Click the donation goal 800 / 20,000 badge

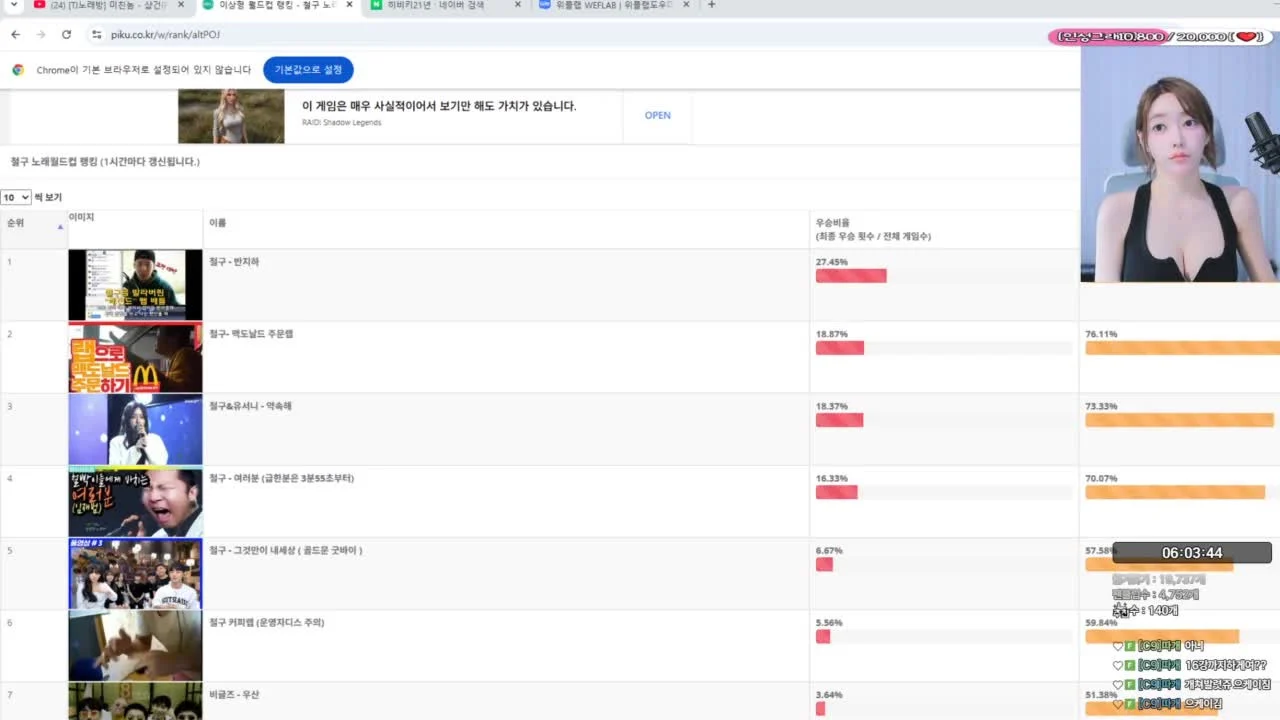click(1160, 37)
